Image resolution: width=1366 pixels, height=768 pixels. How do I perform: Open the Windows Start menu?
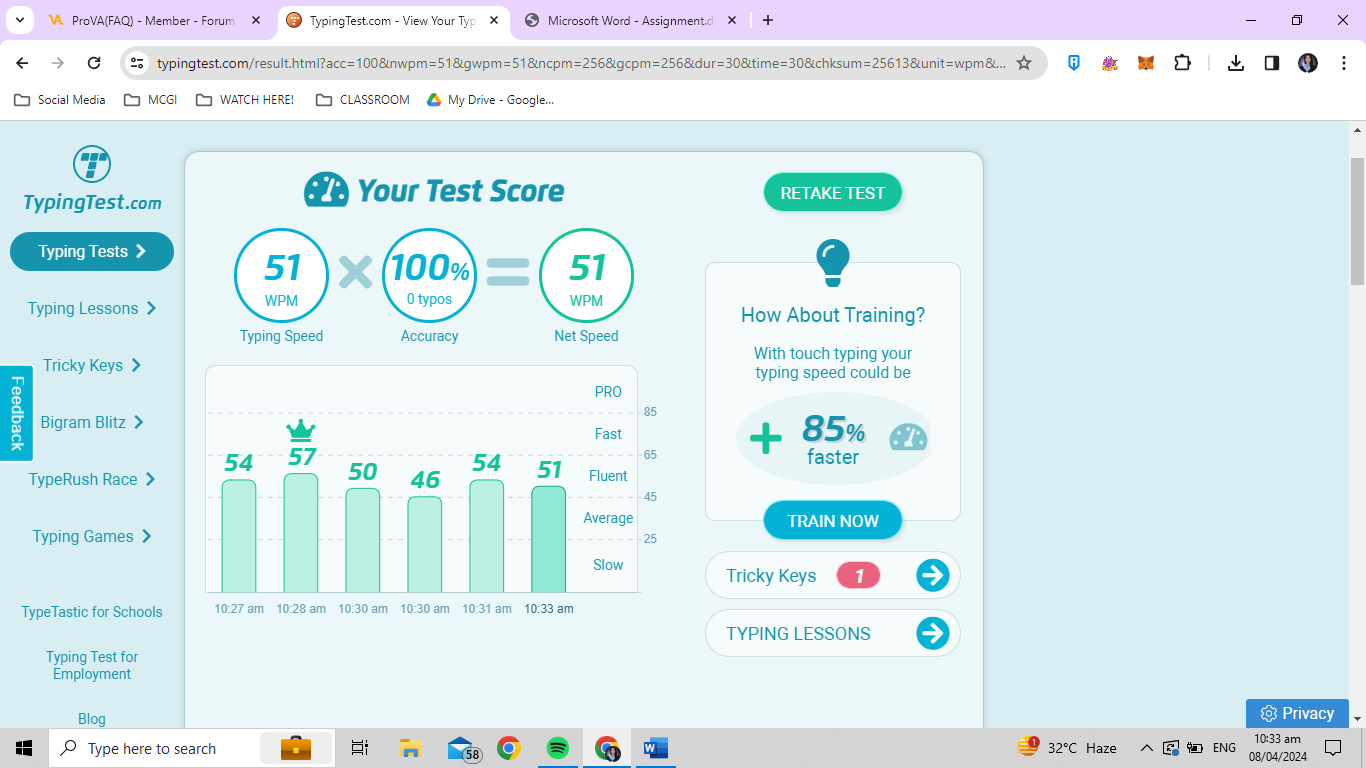click(24, 748)
